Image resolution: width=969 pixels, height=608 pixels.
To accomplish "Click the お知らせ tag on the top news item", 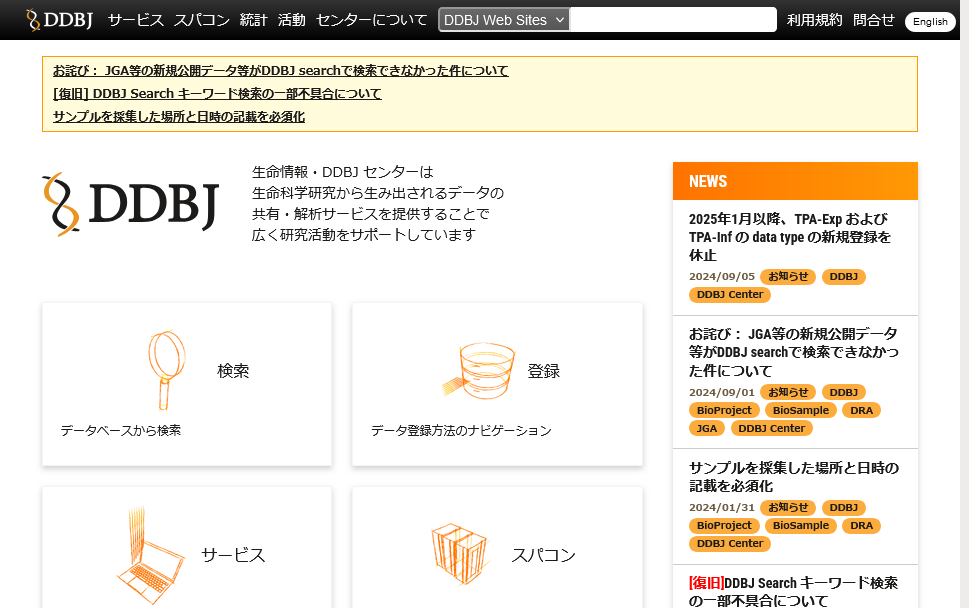I will (x=788, y=276).
